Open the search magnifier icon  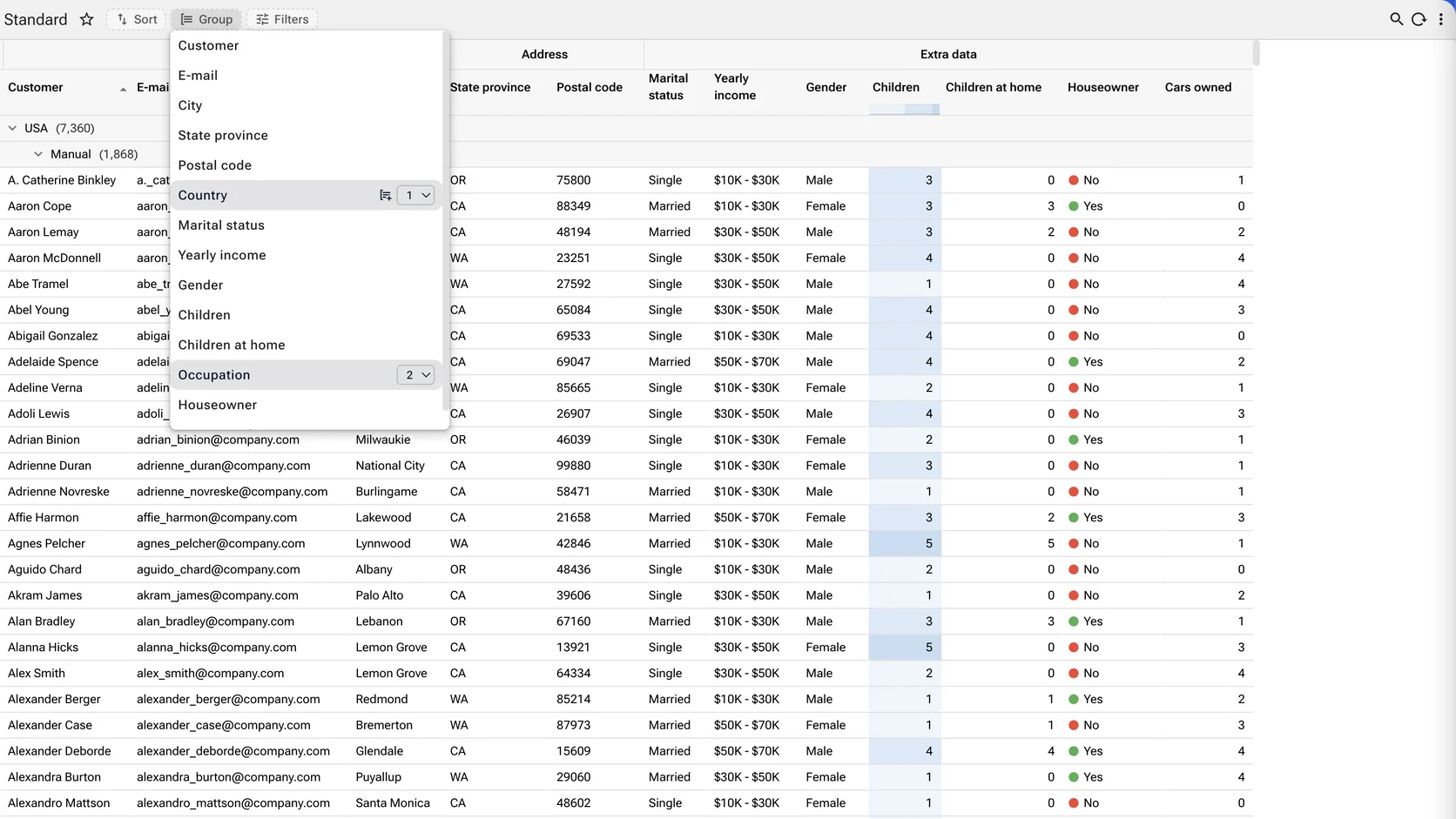click(x=1396, y=19)
